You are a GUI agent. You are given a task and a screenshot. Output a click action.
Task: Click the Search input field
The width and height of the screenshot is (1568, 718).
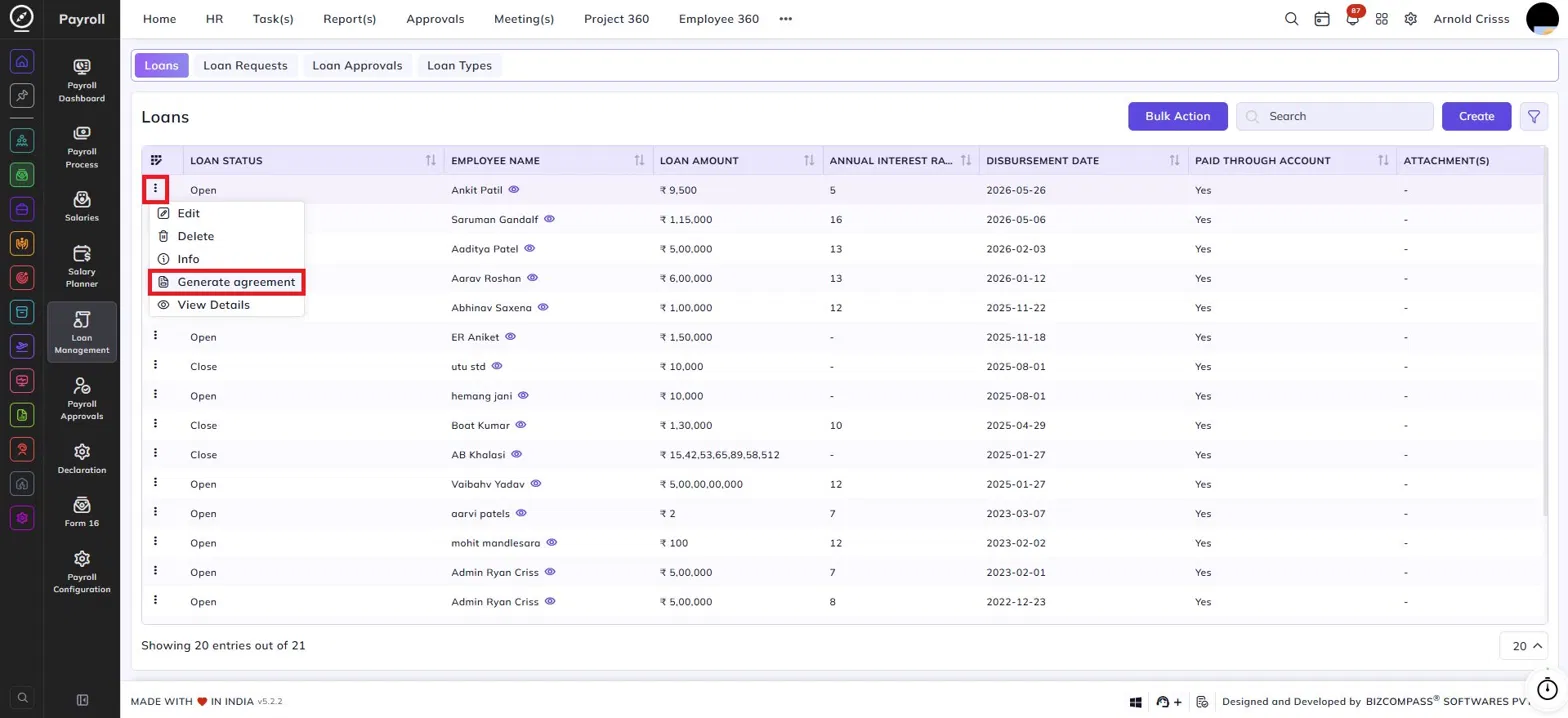(1335, 116)
